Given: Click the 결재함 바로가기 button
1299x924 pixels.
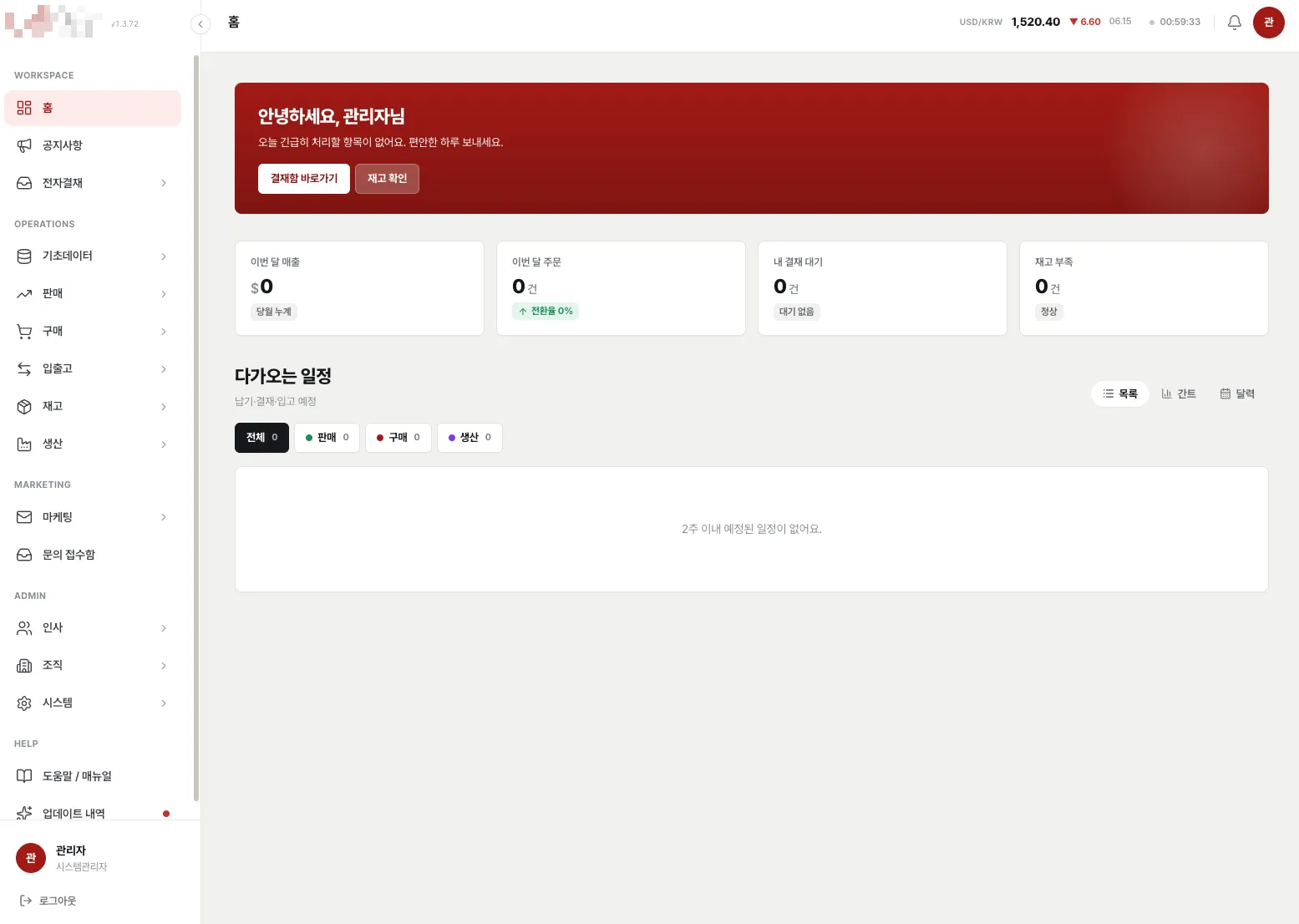Looking at the screenshot, I should (304, 179).
